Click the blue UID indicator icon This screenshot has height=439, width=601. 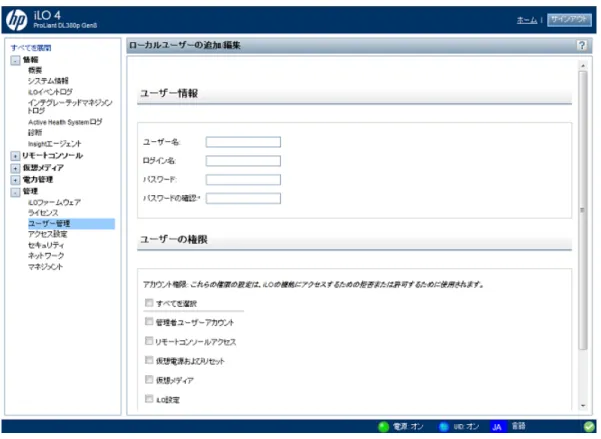[x=443, y=426]
